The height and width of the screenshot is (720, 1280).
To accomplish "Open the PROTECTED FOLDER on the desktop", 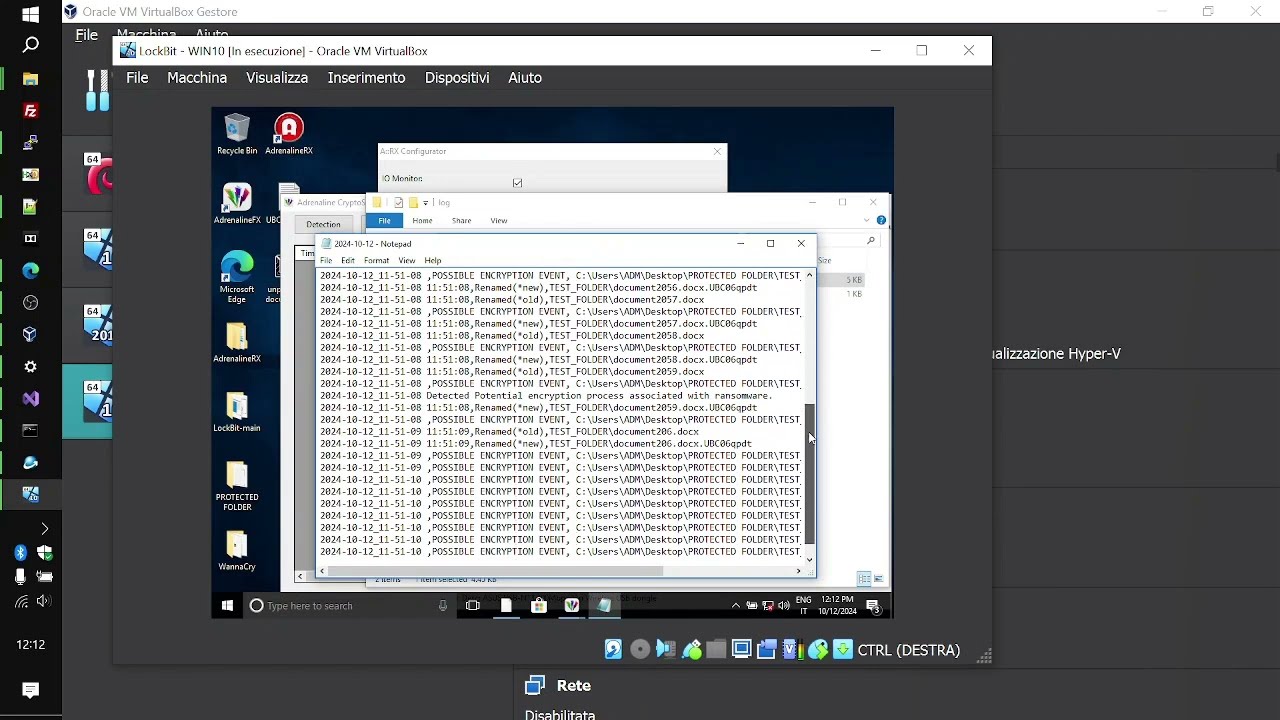I will [237, 485].
